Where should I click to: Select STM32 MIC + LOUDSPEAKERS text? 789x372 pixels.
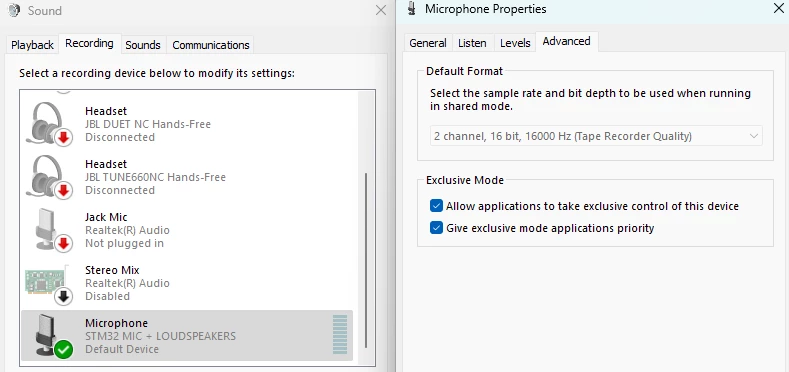click(x=161, y=336)
